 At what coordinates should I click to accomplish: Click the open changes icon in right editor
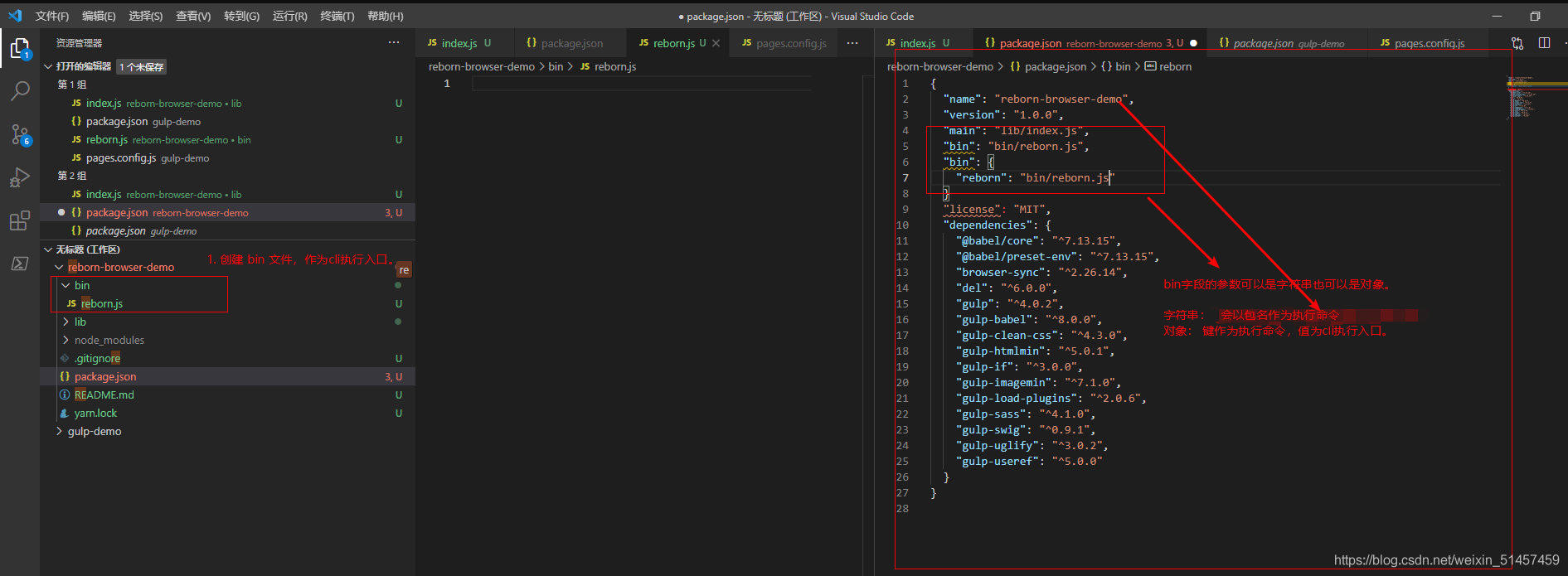pos(1517,43)
